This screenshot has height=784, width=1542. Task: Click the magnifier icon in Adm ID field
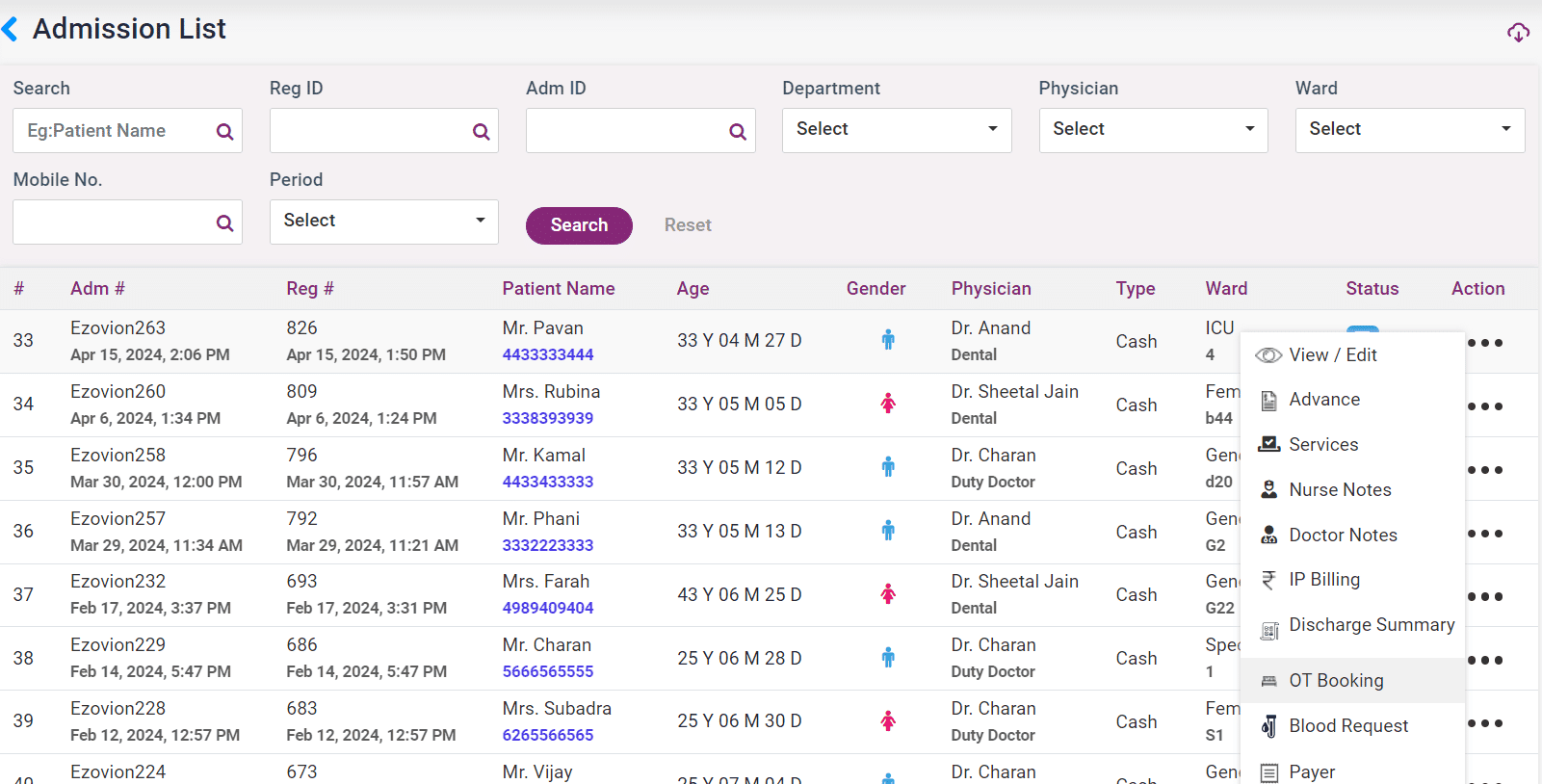point(737,132)
